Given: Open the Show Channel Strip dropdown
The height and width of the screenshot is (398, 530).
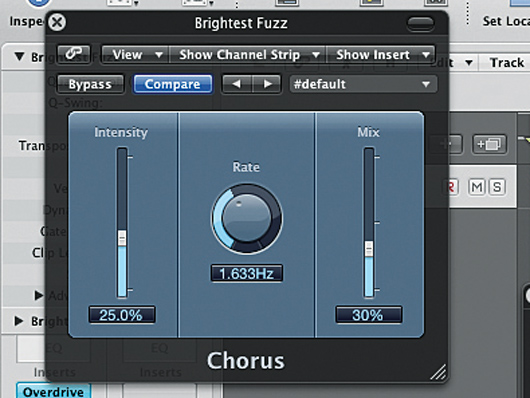Looking at the screenshot, I should (247, 54).
